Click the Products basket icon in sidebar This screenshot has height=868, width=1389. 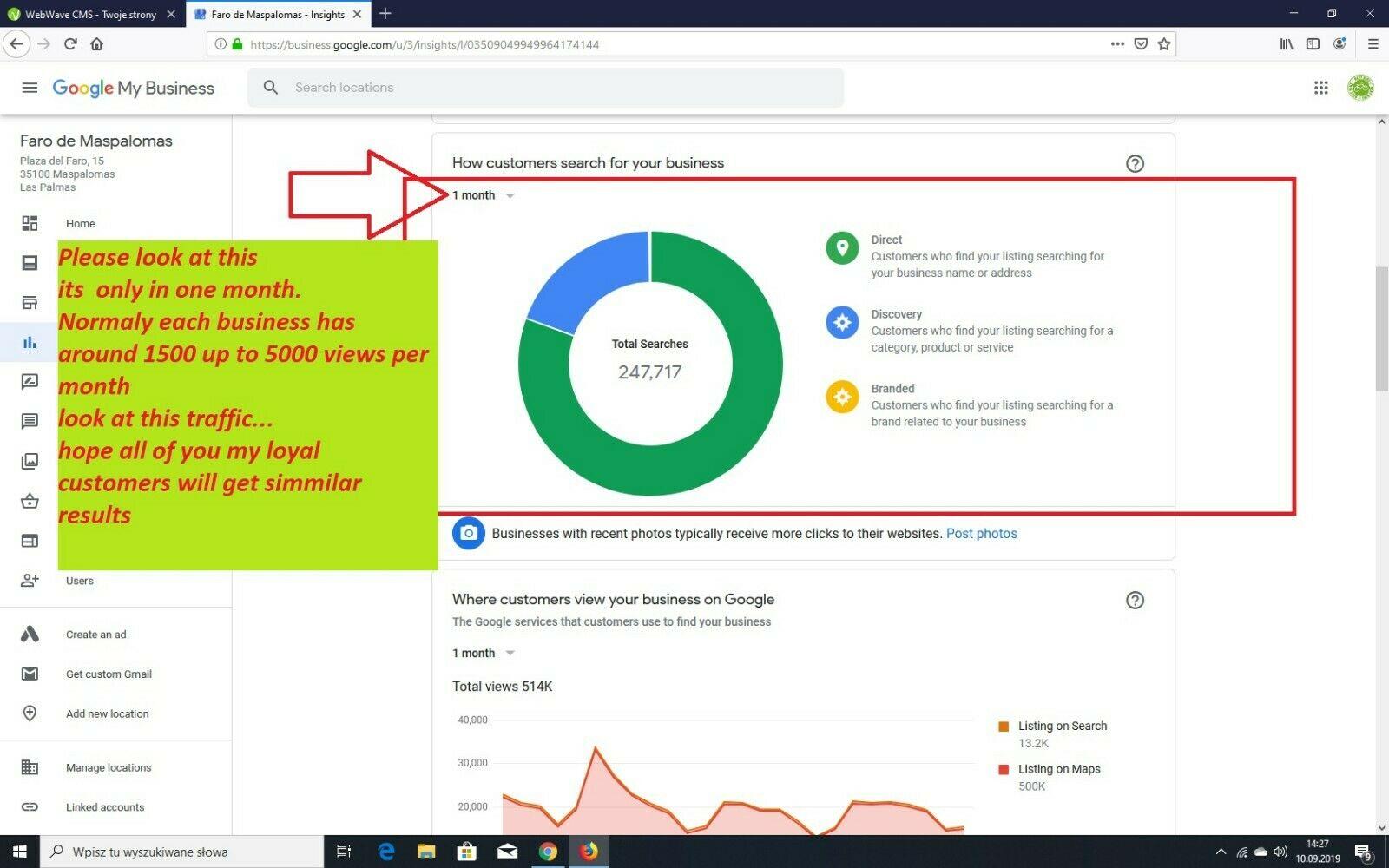coord(30,501)
